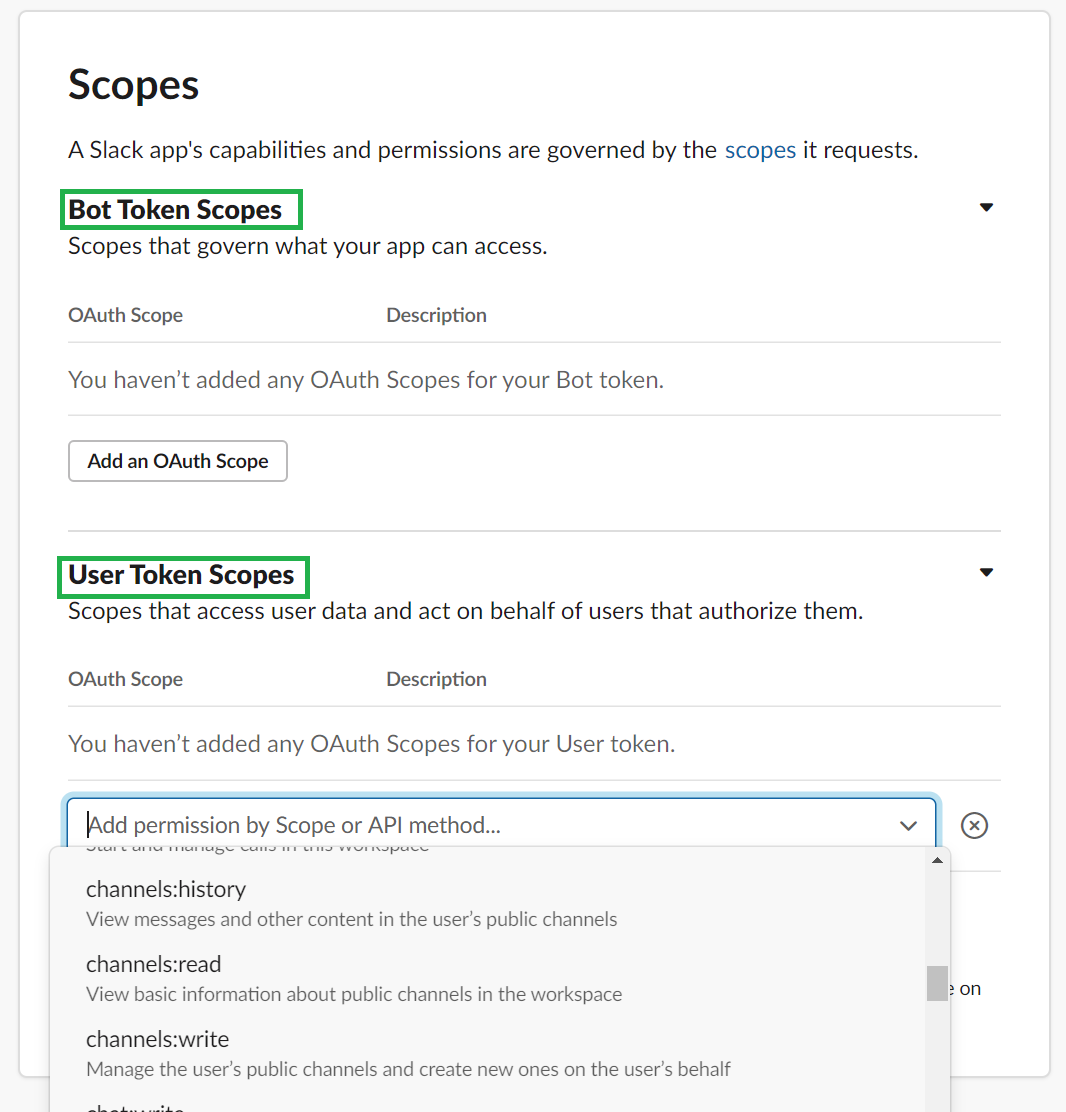
Task: Open the scopes documentation link
Action: pos(760,149)
